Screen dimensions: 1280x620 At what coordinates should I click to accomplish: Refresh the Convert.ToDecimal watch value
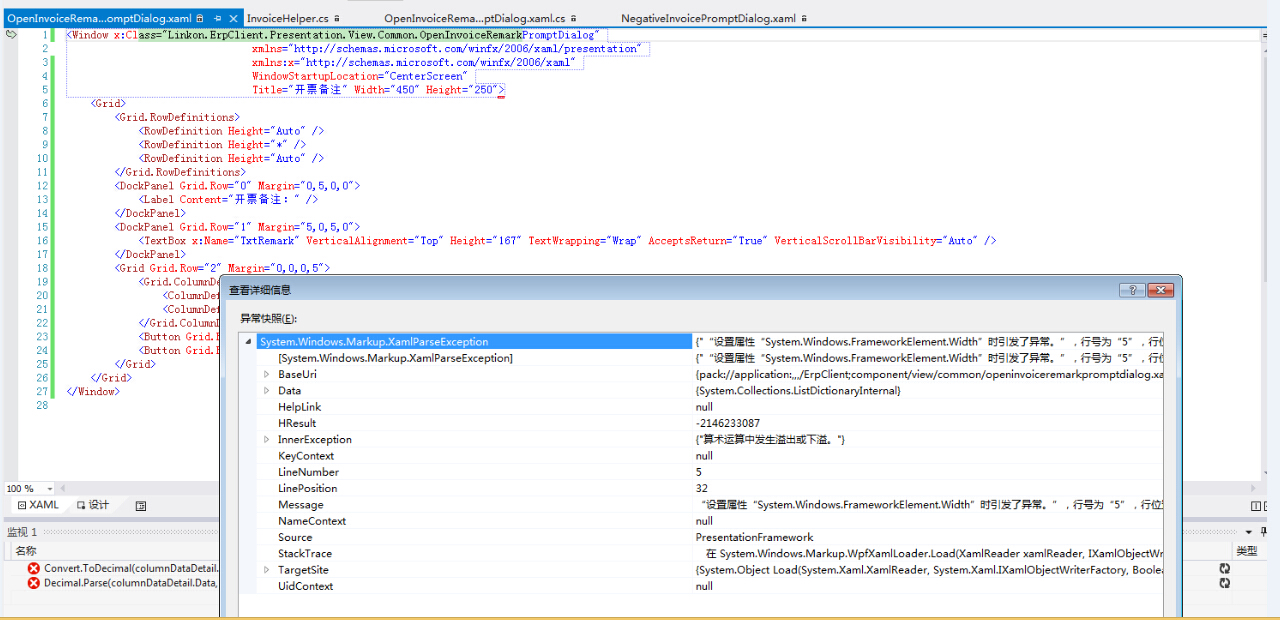point(1224,569)
